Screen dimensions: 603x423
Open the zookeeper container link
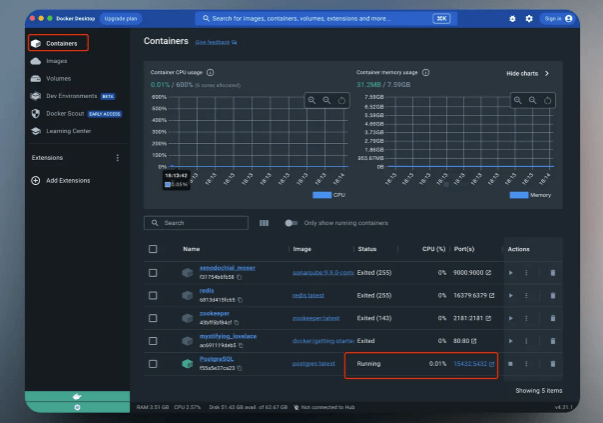point(214,313)
